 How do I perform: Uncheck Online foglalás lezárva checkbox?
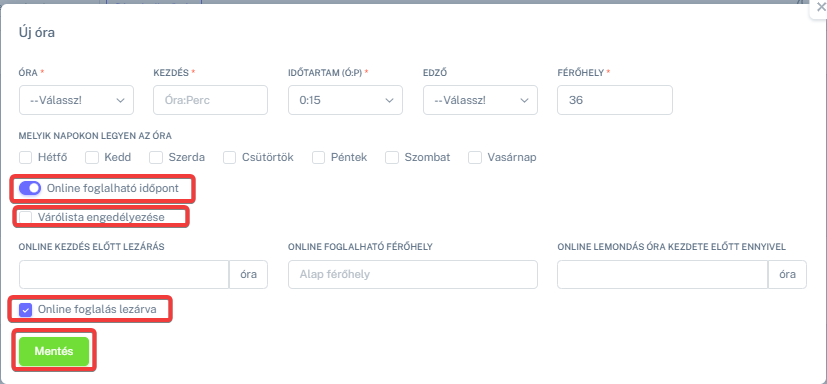click(x=25, y=310)
